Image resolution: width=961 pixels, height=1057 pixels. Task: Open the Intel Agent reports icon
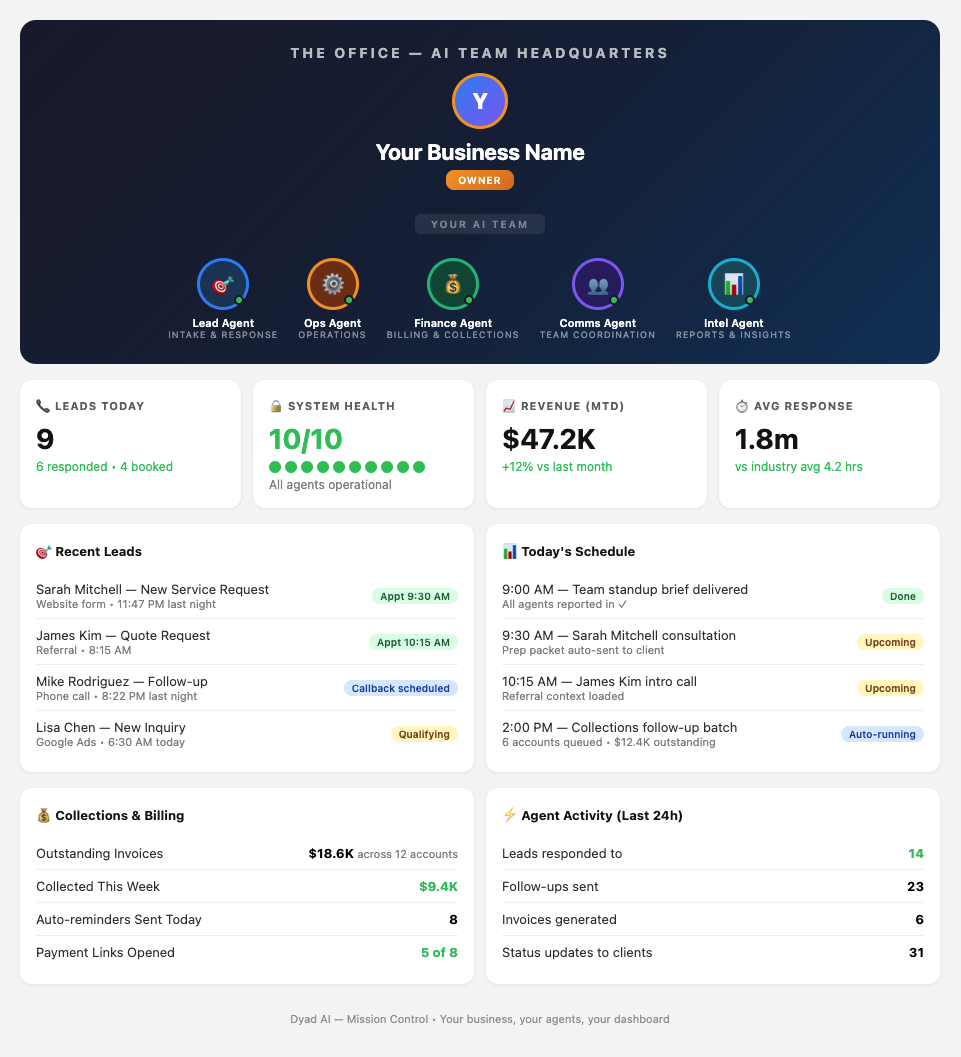point(733,283)
